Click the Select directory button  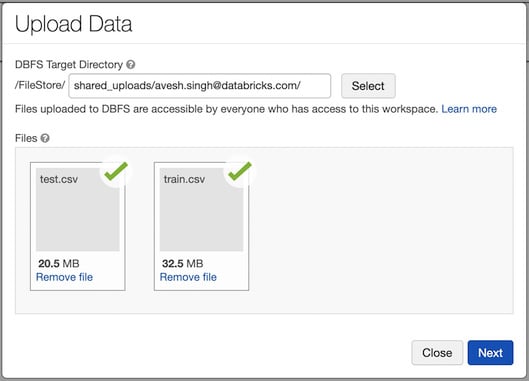368,86
